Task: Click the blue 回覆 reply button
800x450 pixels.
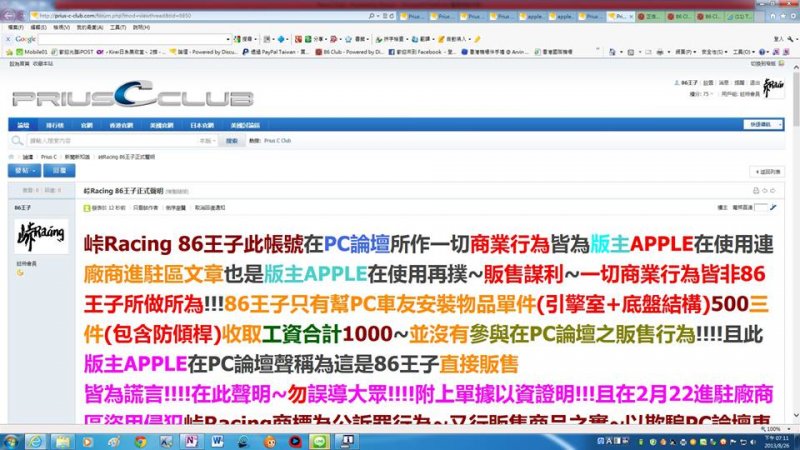Action: pyautogui.click(x=59, y=170)
